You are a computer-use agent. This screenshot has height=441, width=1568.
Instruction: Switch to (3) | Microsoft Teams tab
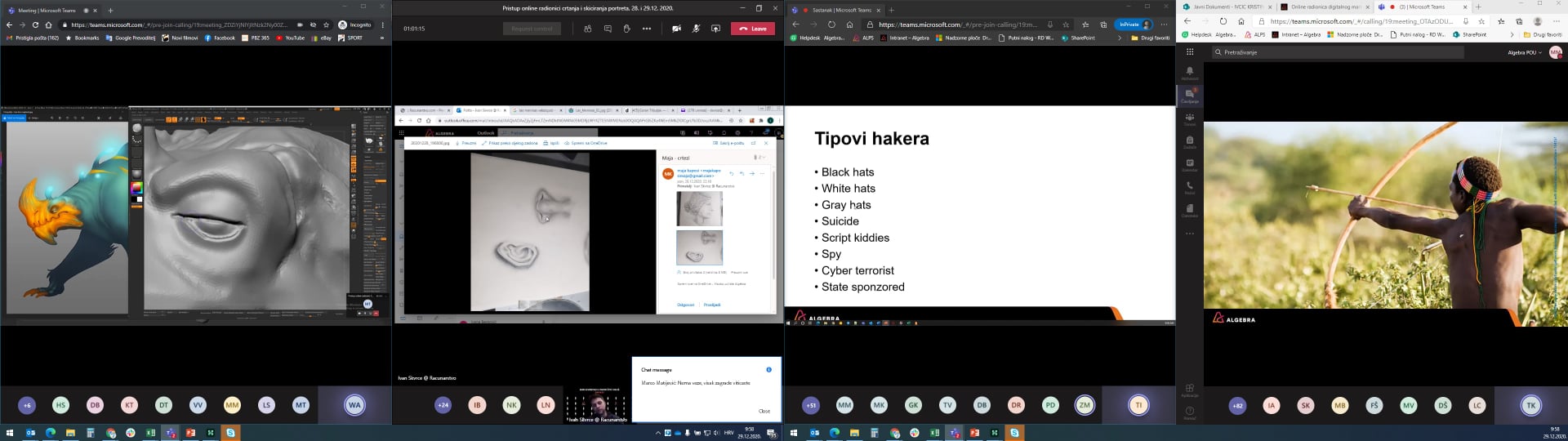(x=1421, y=7)
